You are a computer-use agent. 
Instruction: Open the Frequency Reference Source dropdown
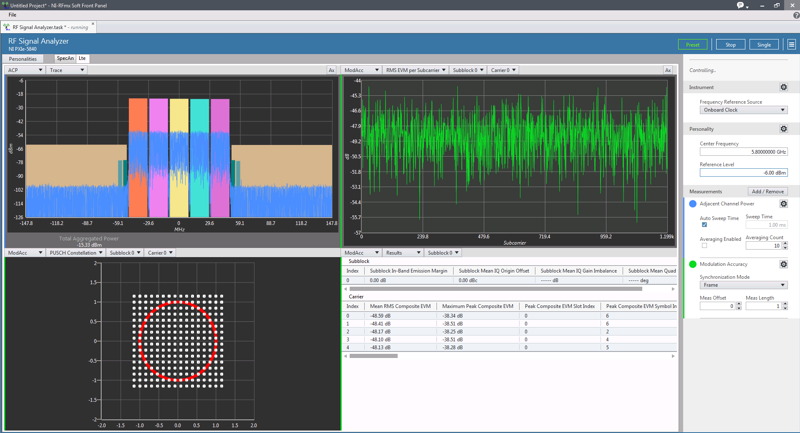pos(743,110)
